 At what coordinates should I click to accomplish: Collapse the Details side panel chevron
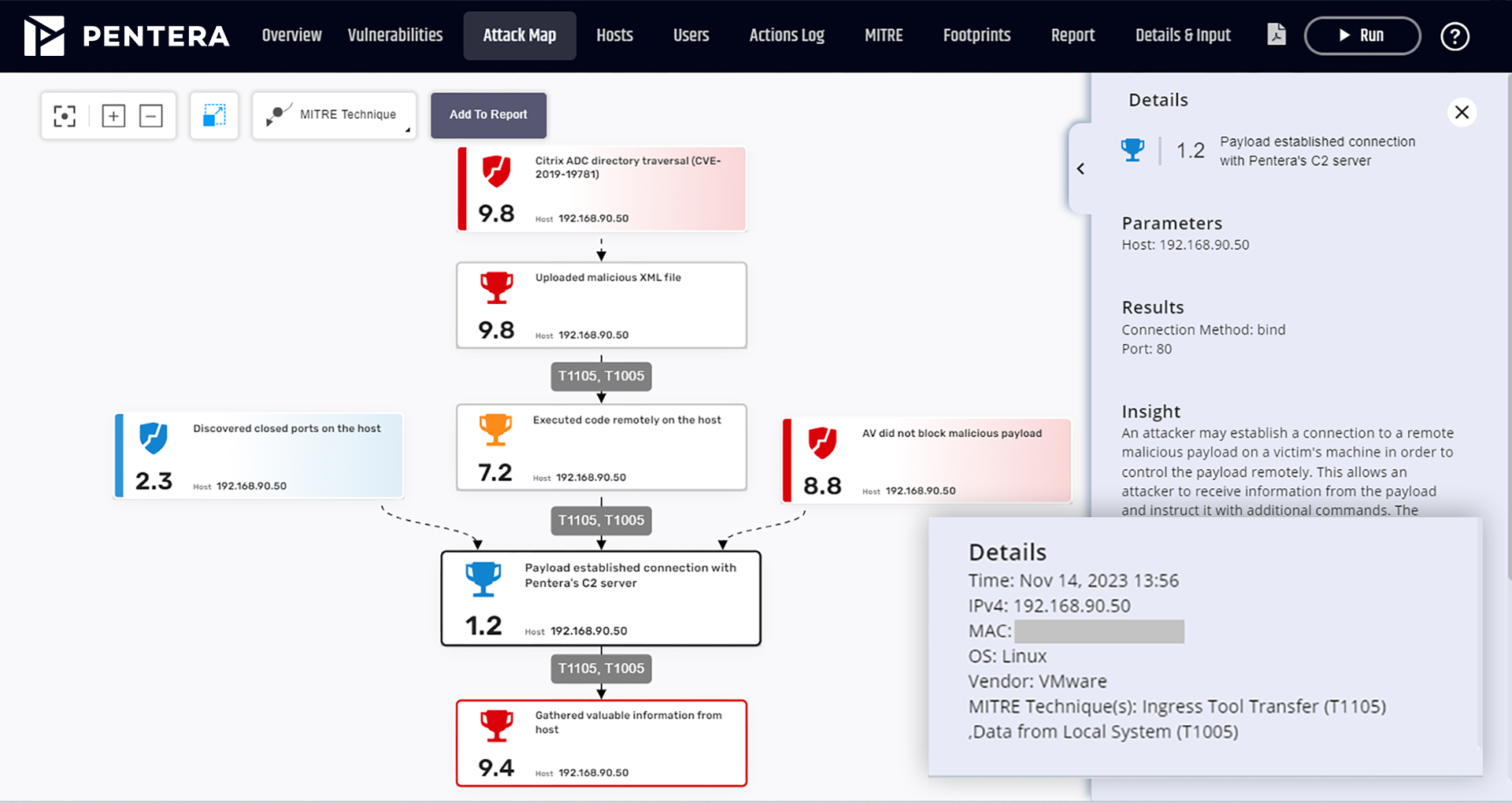click(x=1080, y=168)
